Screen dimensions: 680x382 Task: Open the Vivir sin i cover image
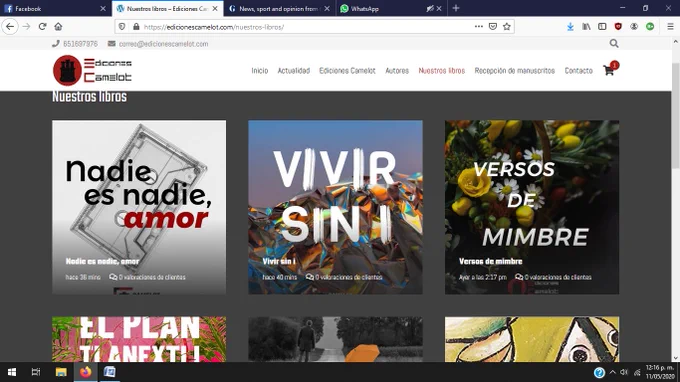pyautogui.click(x=335, y=207)
